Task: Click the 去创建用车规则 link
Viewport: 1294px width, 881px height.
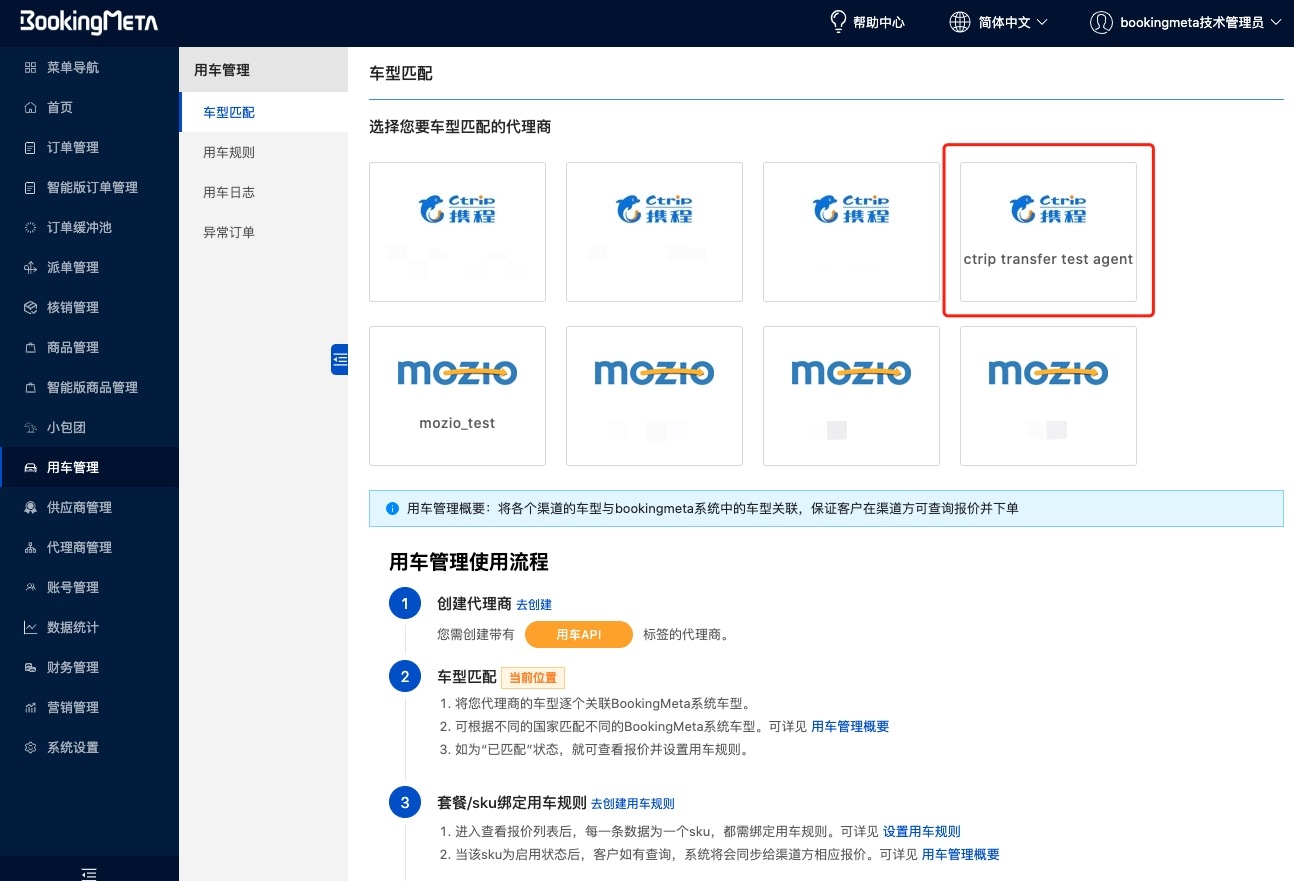Action: [x=632, y=803]
